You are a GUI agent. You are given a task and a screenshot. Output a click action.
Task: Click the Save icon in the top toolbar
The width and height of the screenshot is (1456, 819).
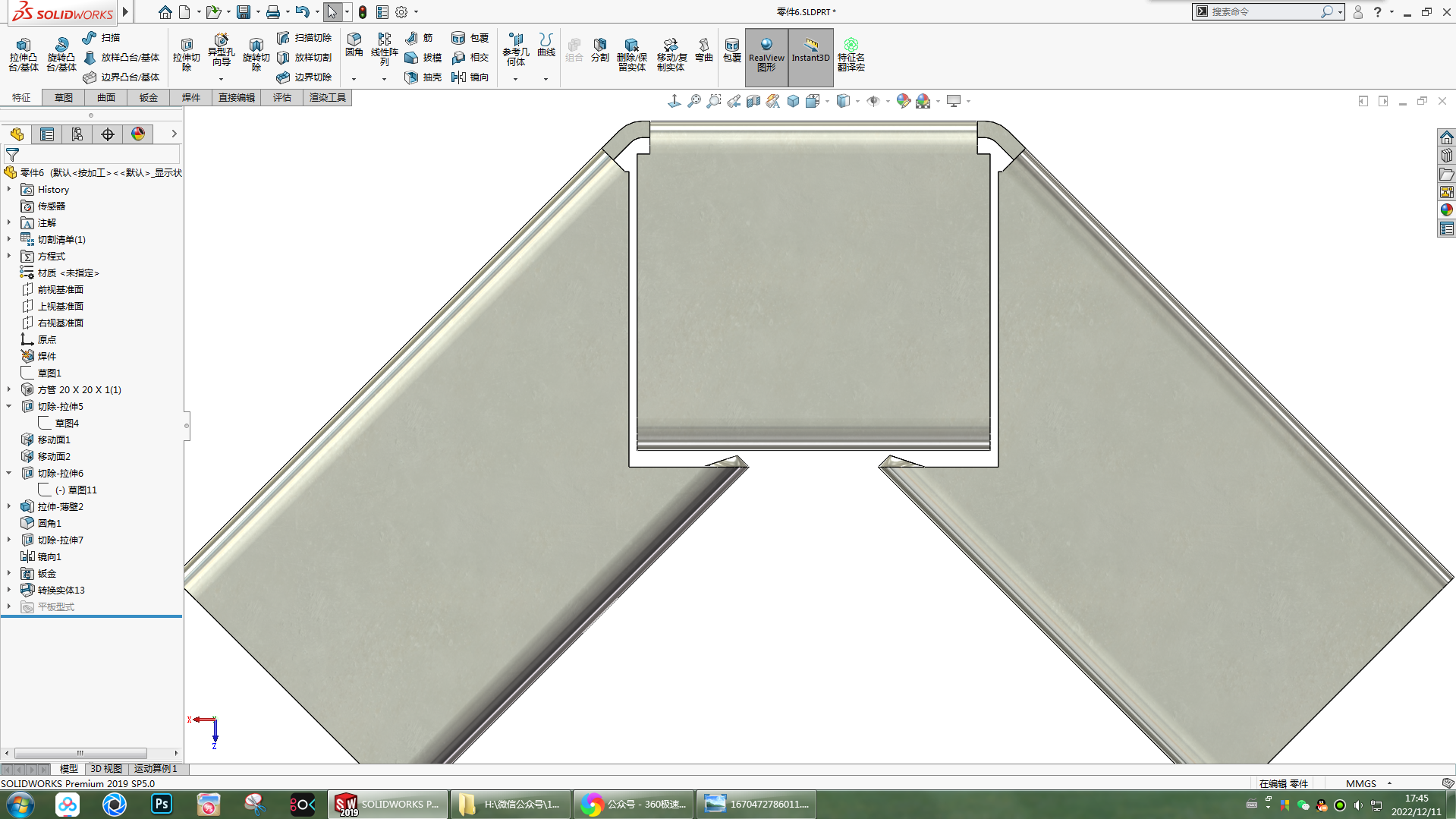click(x=244, y=12)
